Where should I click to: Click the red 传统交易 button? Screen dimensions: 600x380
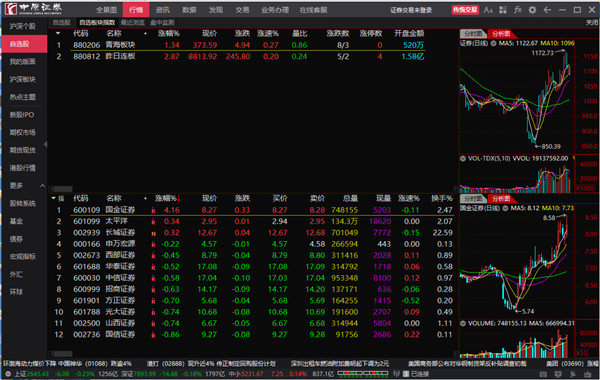tap(465, 10)
